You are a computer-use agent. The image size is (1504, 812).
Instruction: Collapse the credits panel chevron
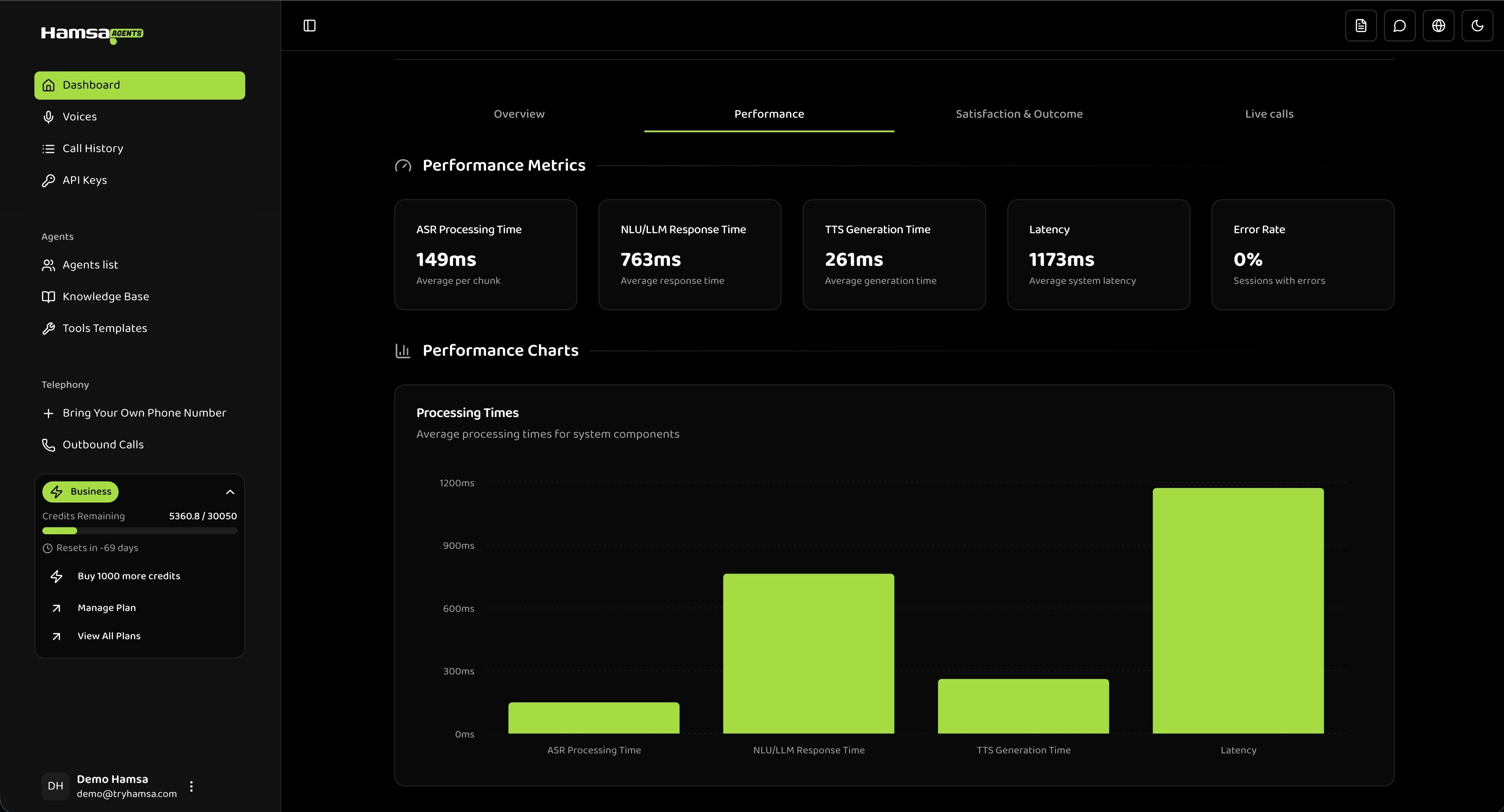[230, 492]
